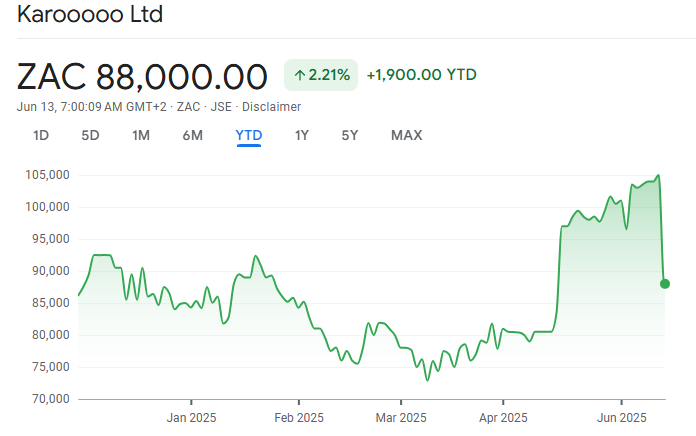Click the 70,000 y-axis value
The image size is (696, 436).
[51, 399]
